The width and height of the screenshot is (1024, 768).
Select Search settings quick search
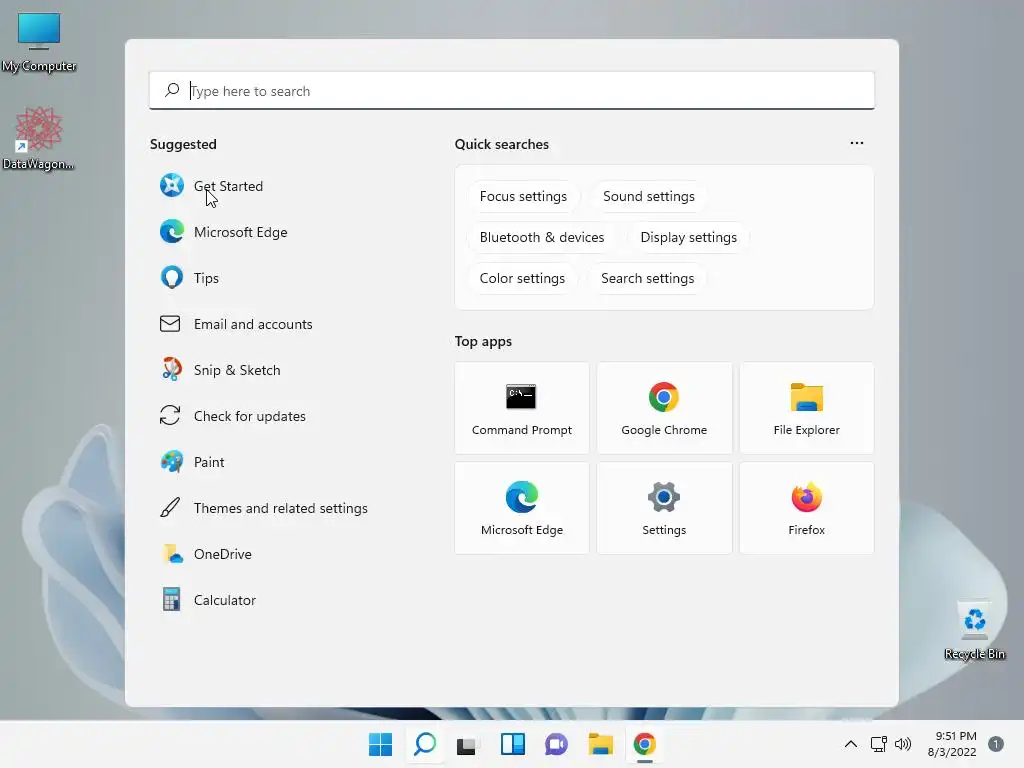pyautogui.click(x=647, y=278)
